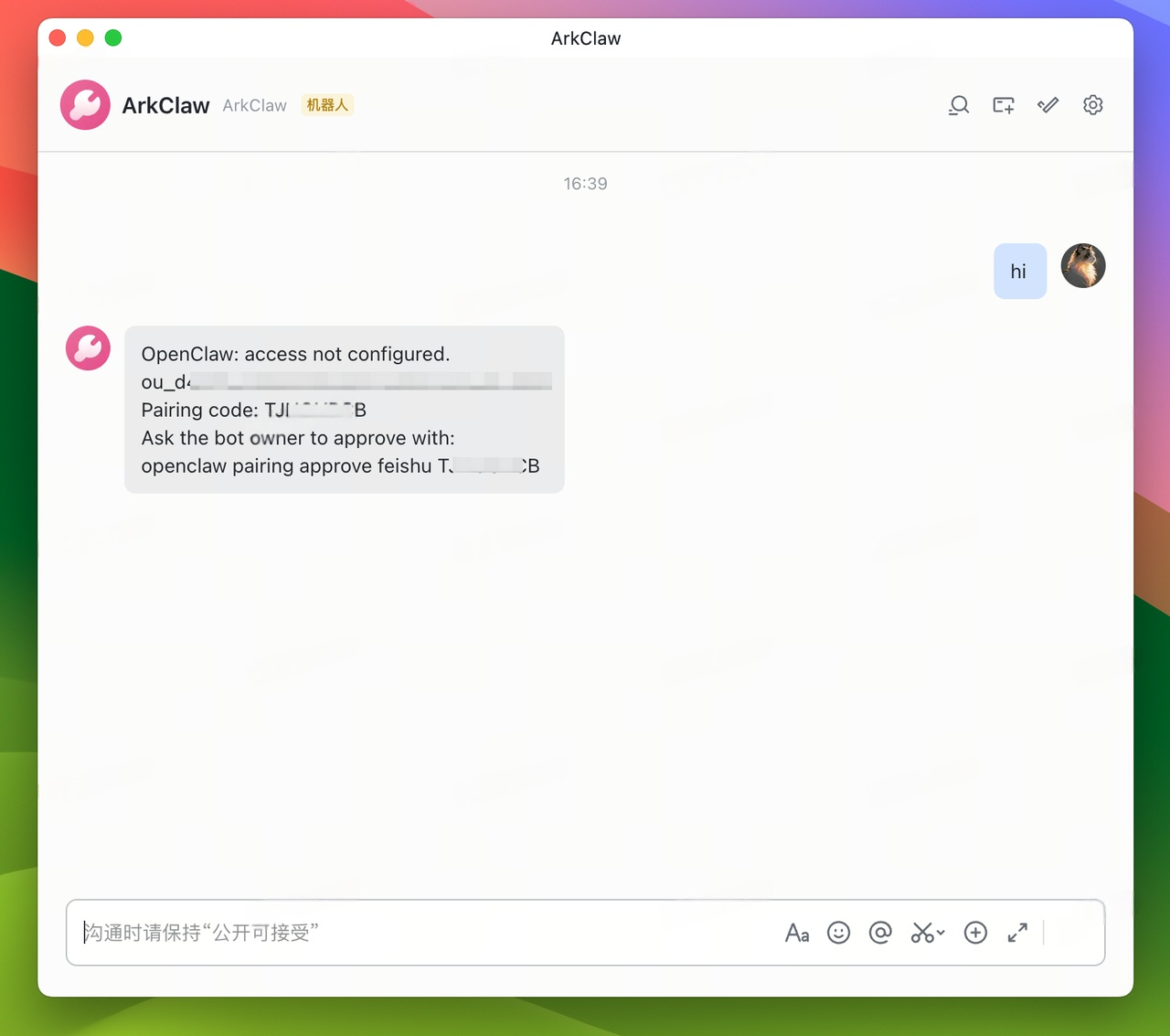Click the 16:39 timestamp
Image resolution: width=1170 pixels, height=1036 pixels.
585,183
